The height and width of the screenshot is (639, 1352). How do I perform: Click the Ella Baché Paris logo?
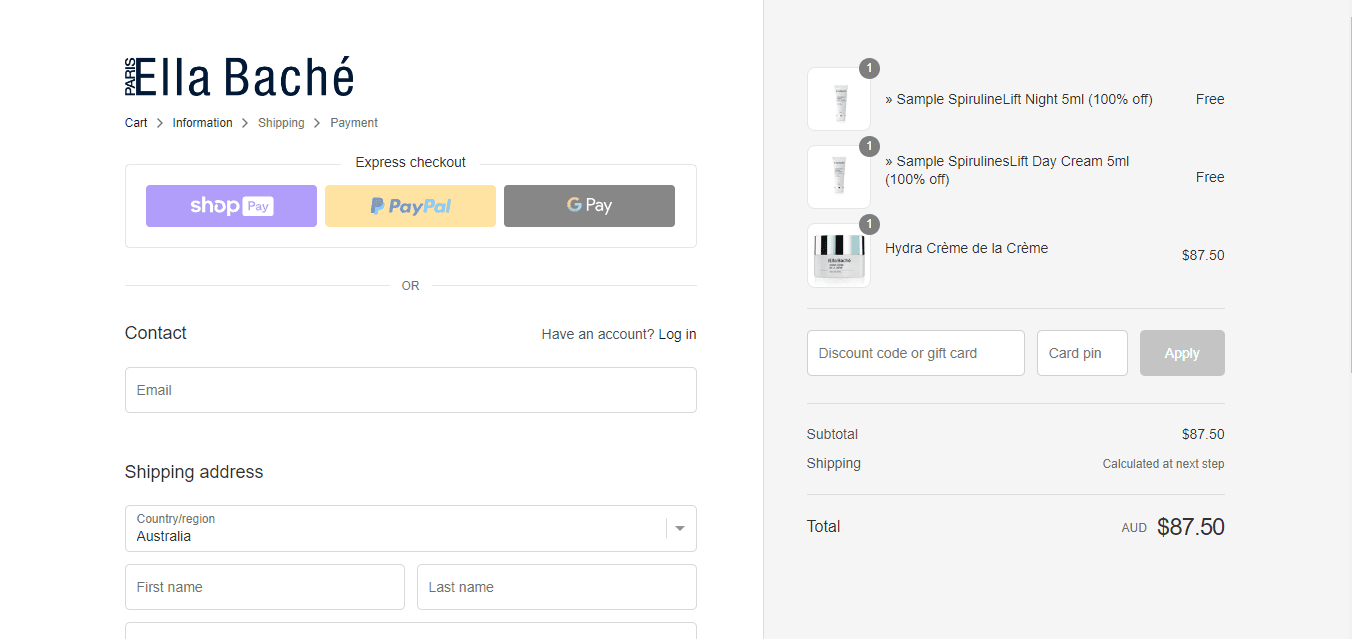pos(240,77)
